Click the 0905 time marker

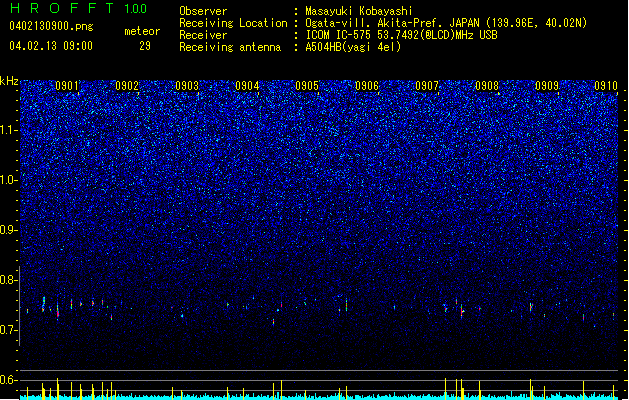tap(307, 86)
